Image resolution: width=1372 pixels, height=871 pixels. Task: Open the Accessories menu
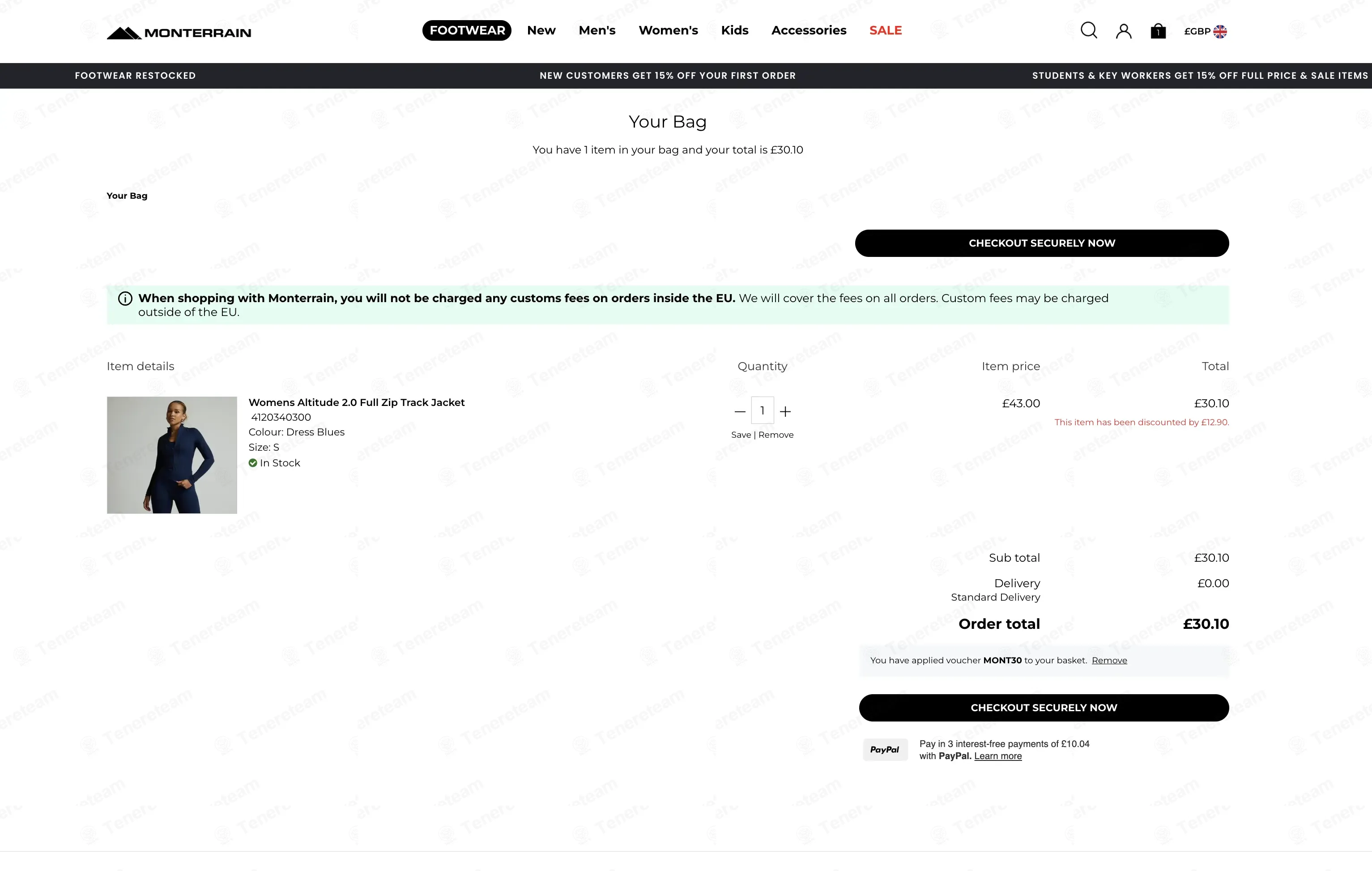(809, 30)
